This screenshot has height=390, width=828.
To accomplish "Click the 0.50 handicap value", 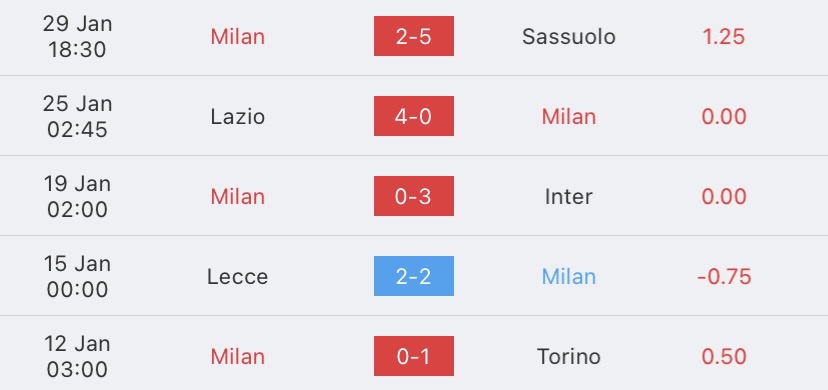I will (x=724, y=357).
